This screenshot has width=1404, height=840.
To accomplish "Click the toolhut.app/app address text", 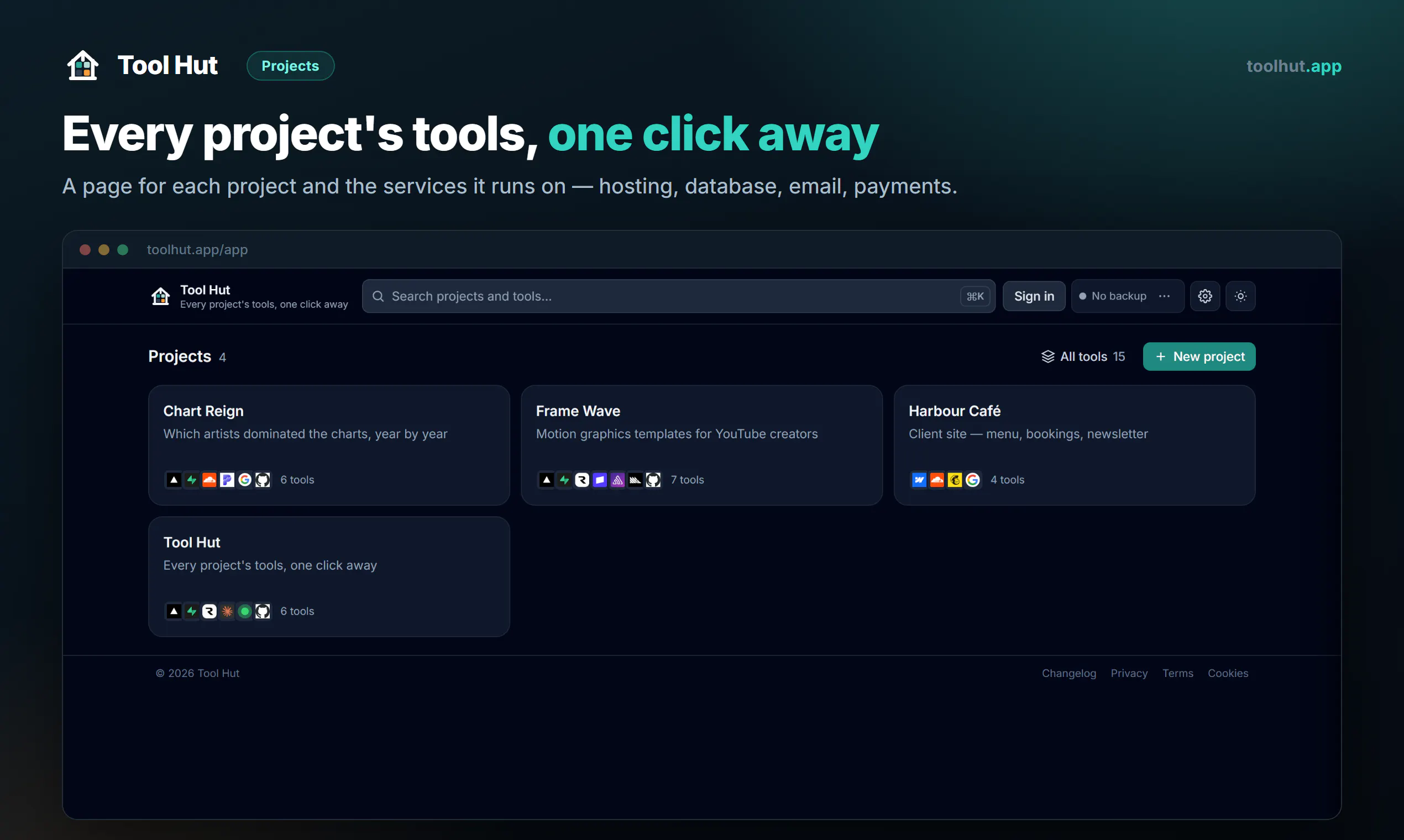I will (x=197, y=250).
